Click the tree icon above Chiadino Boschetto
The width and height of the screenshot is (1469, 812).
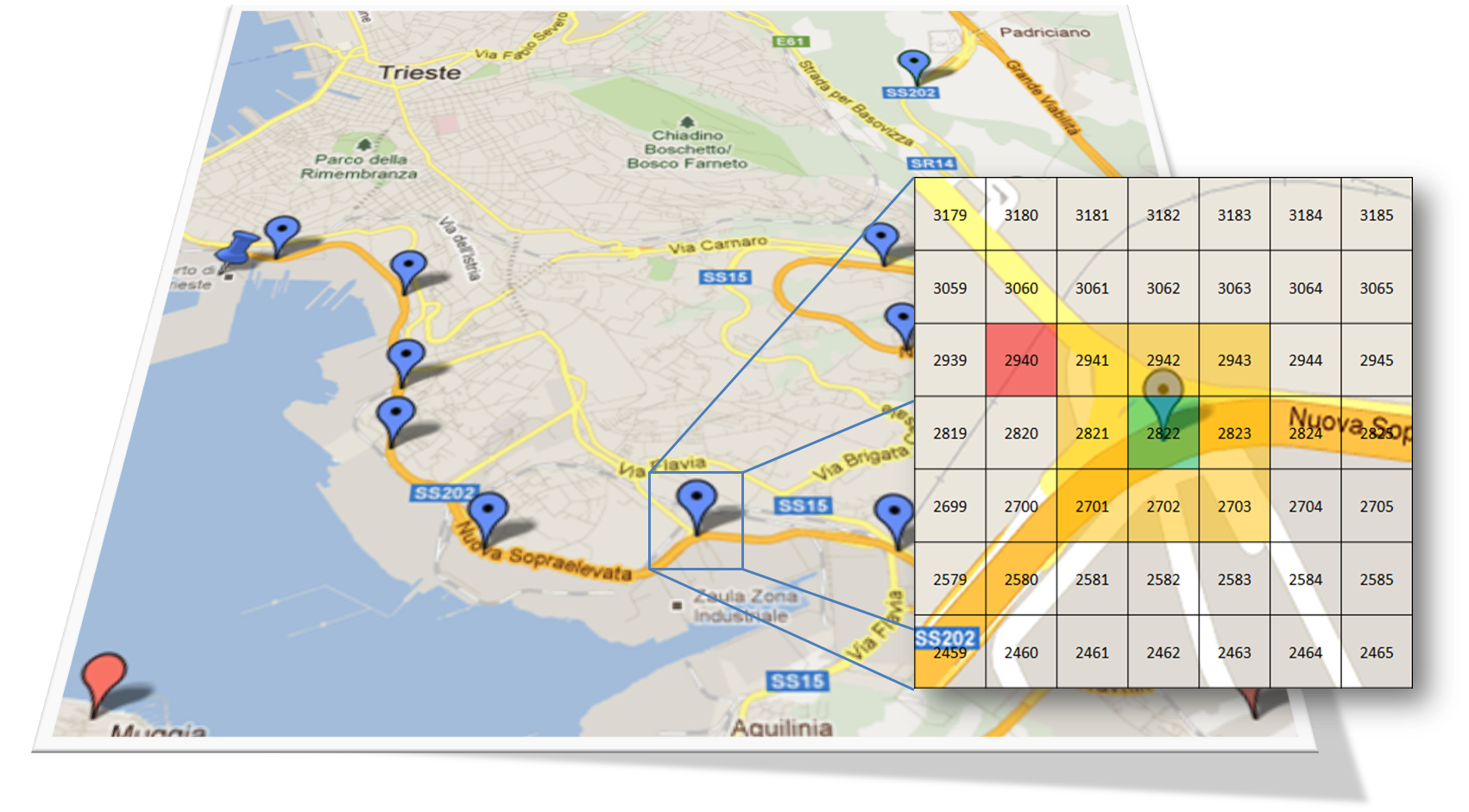pos(687,123)
